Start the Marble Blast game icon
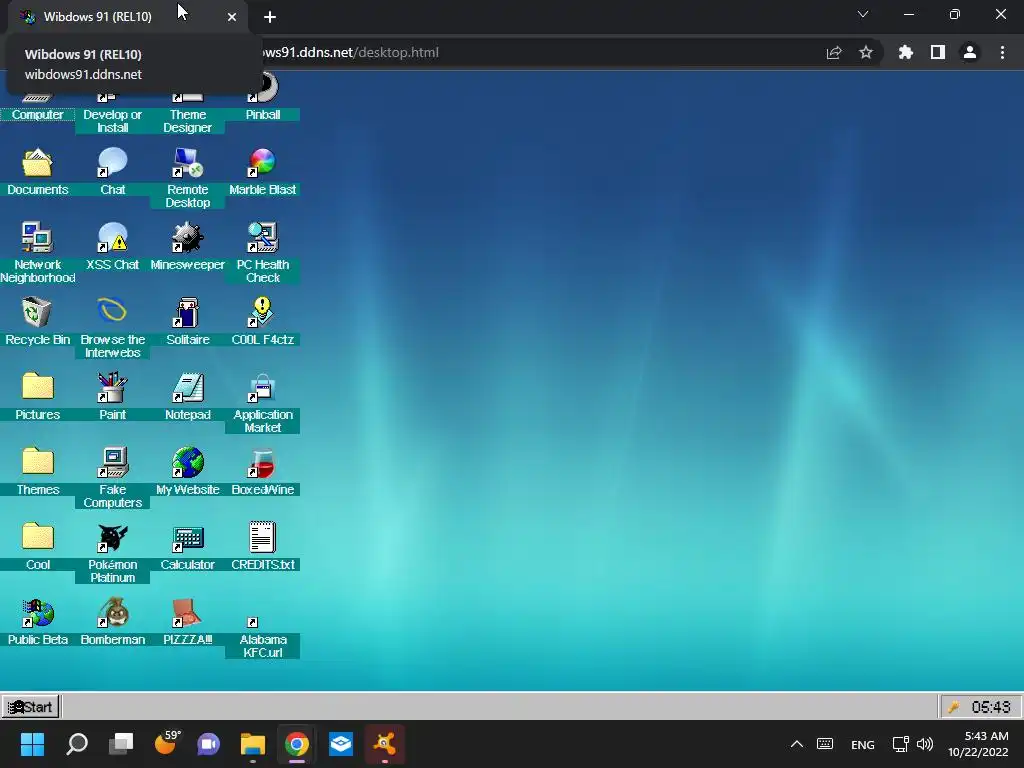1024x768 pixels. pyautogui.click(x=263, y=163)
